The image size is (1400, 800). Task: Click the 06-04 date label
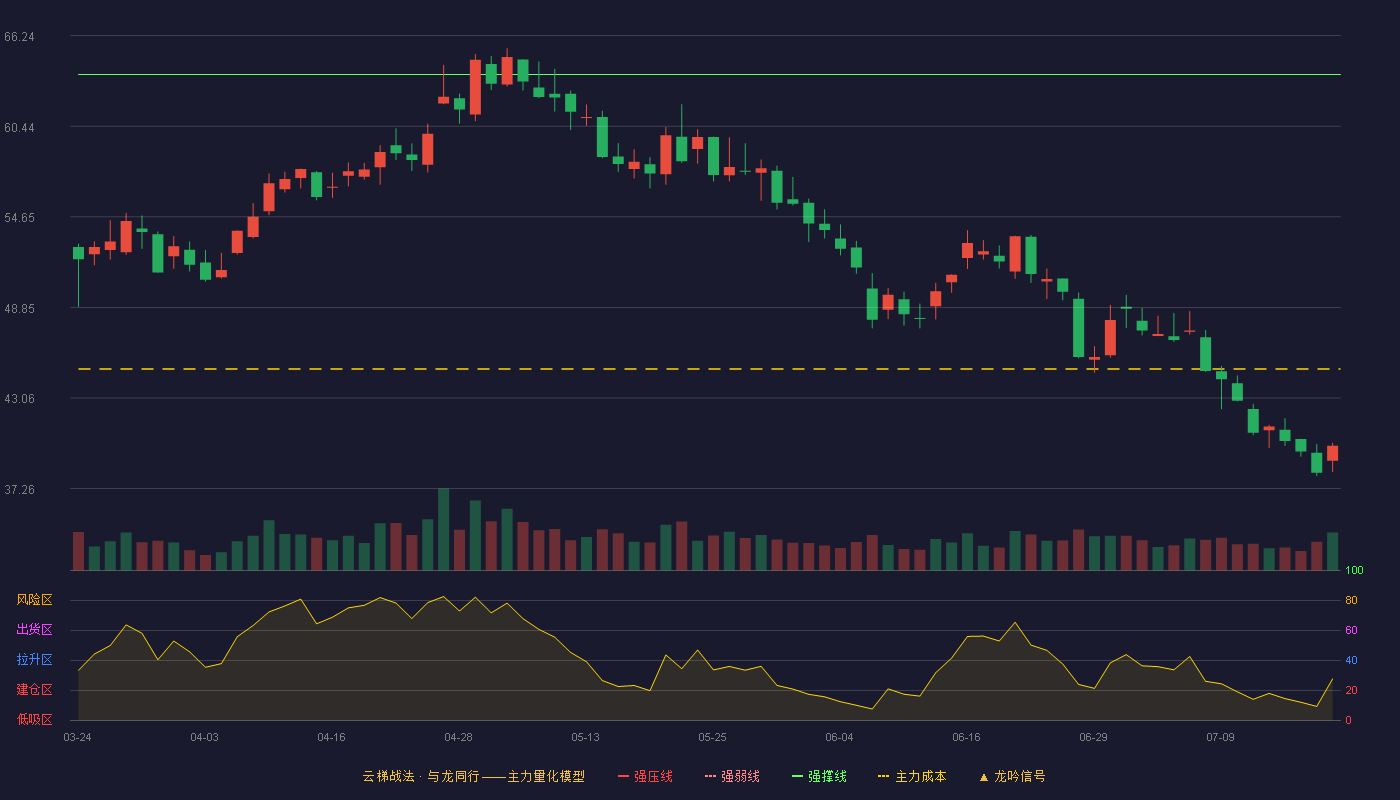[839, 737]
